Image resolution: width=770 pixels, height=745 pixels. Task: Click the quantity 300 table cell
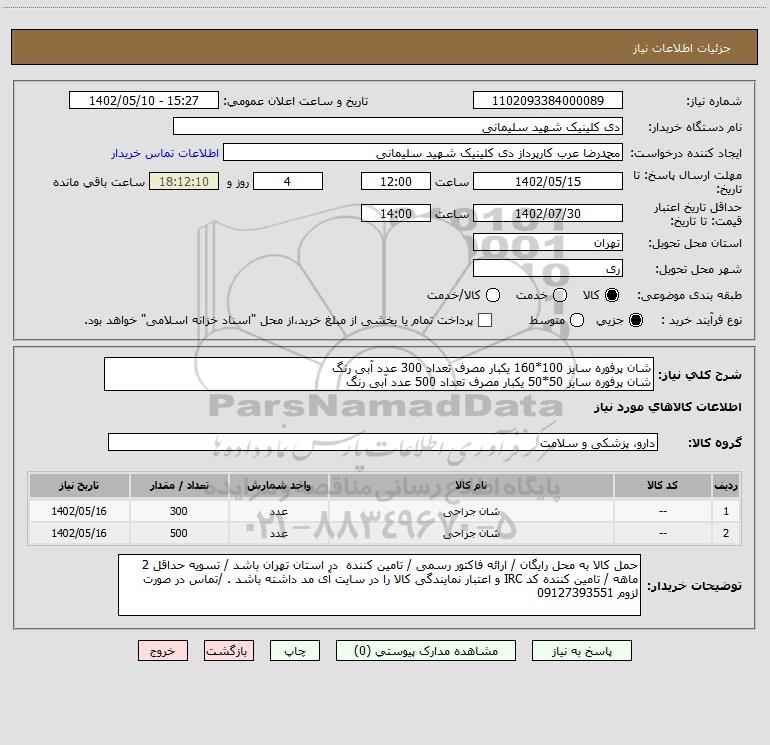pos(179,511)
